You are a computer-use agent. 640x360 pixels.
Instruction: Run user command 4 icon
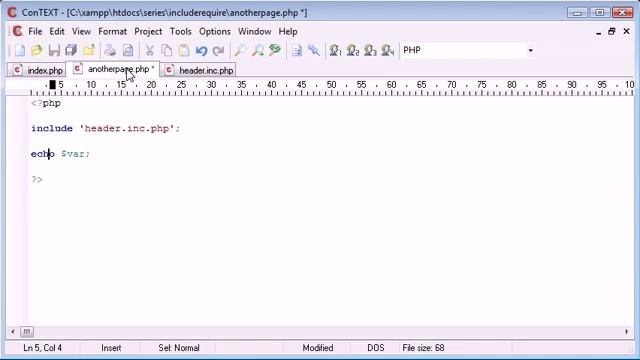387,50
